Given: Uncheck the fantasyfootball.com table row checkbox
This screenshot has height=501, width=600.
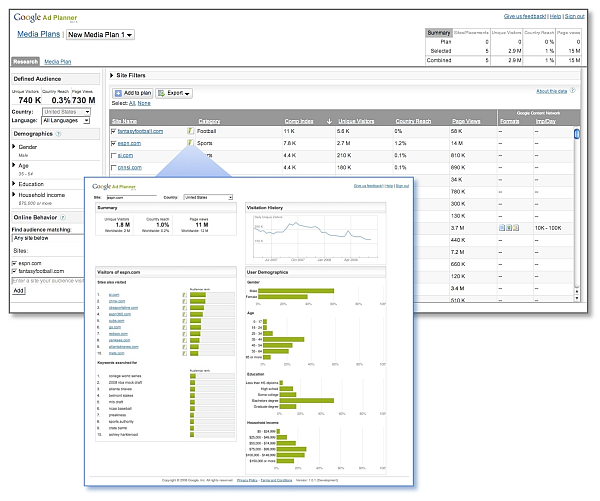Looking at the screenshot, I should click(x=113, y=131).
